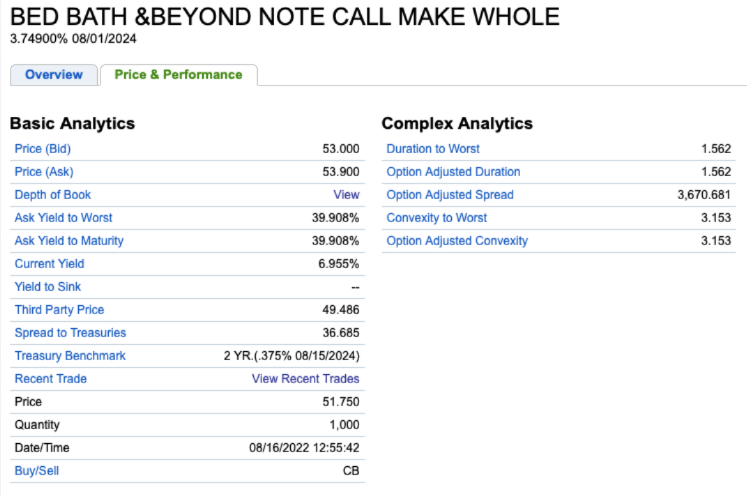Screen dimensions: 747x496
Task: Click the Option Adjusted Duration link
Action: point(453,172)
